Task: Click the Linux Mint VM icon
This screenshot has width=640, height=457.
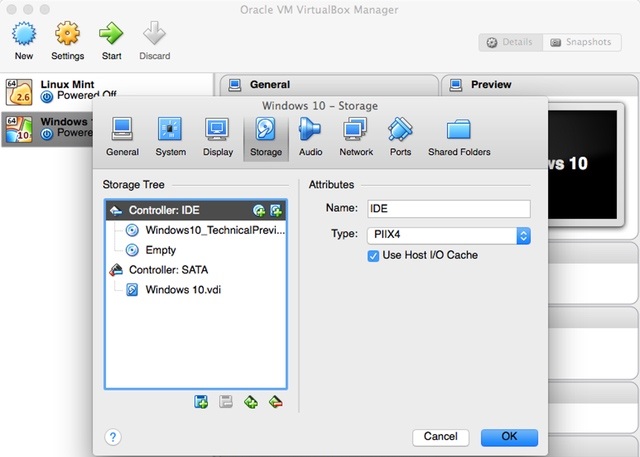Action: click(19, 92)
